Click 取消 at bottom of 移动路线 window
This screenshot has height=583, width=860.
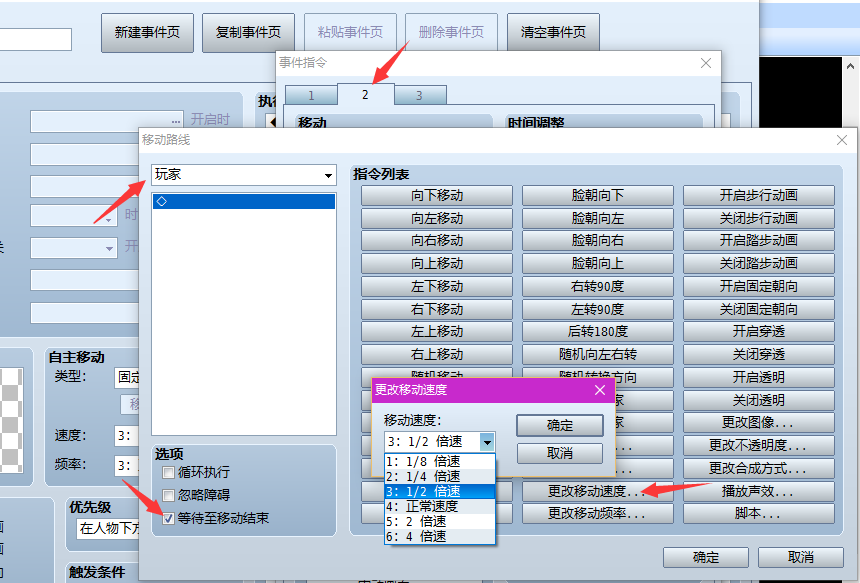coord(801,558)
